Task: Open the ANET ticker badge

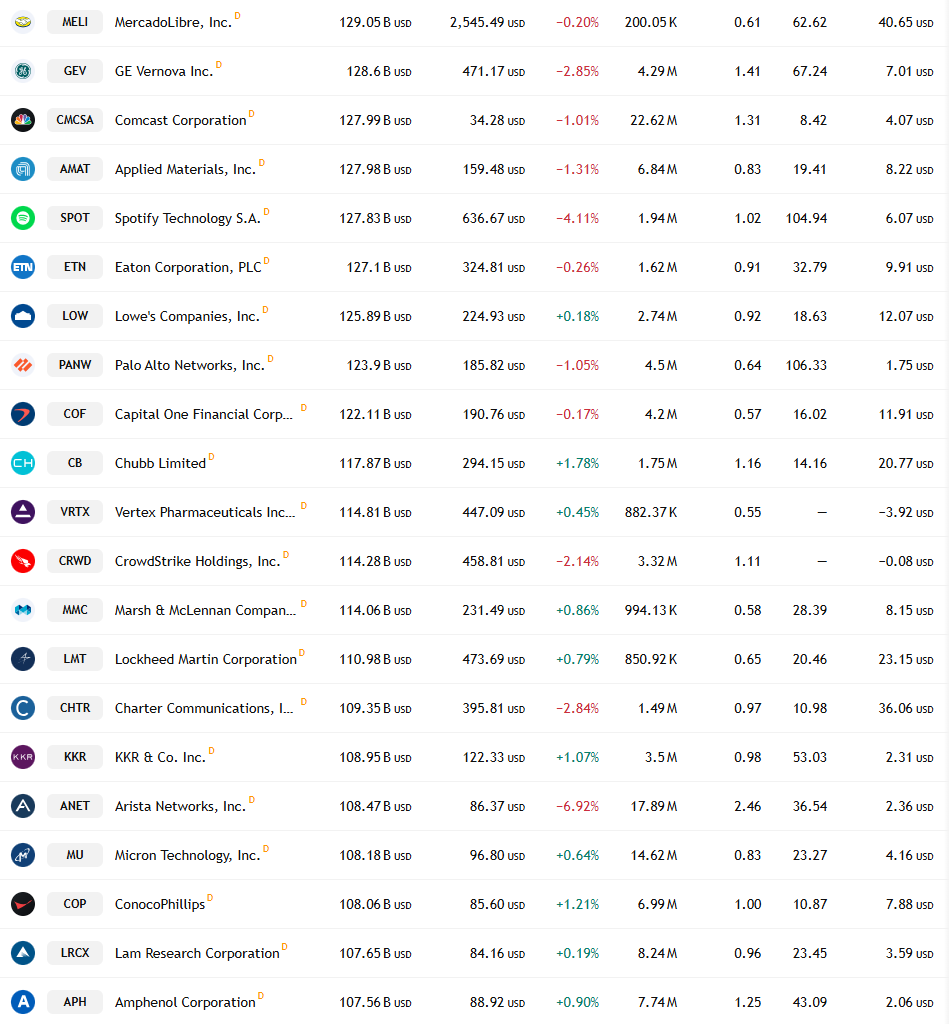Action: [75, 806]
